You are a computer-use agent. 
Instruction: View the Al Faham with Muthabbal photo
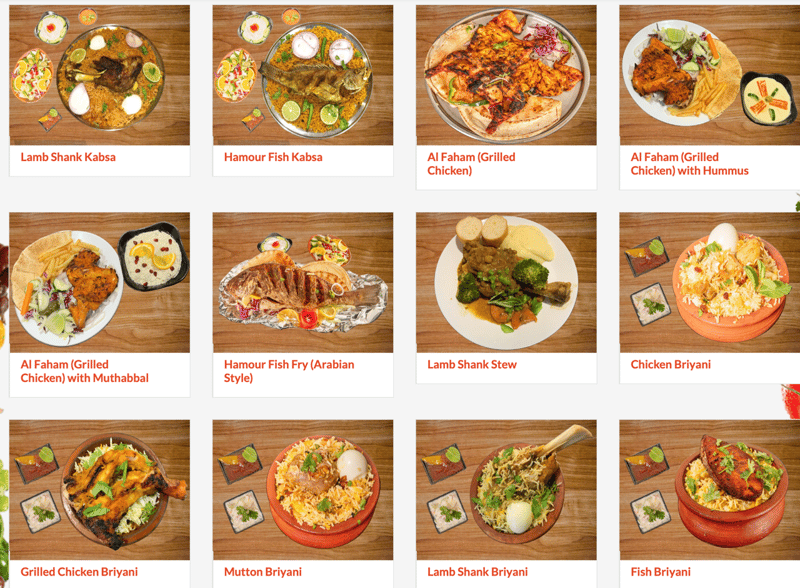click(x=99, y=283)
